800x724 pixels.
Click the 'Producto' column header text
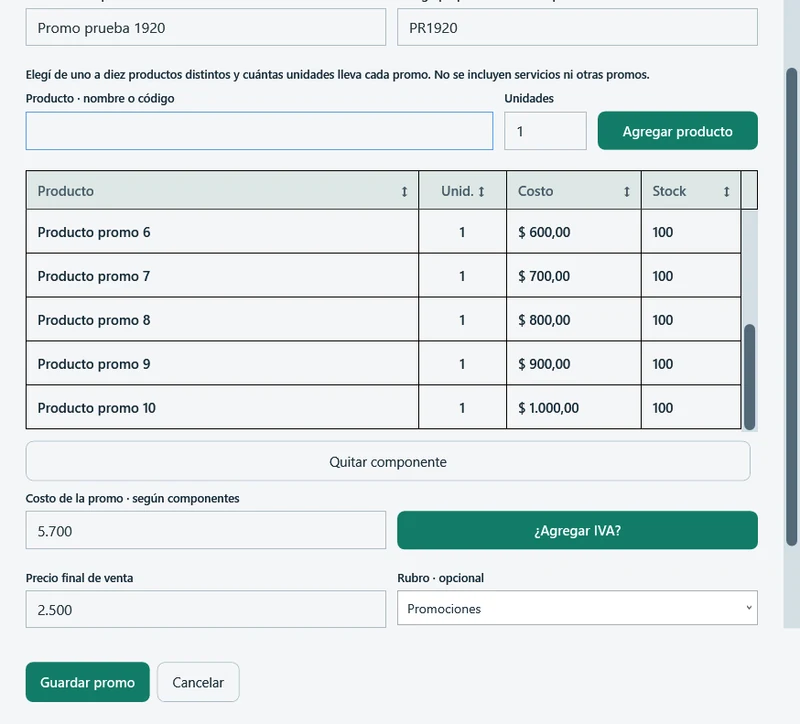click(x=66, y=191)
